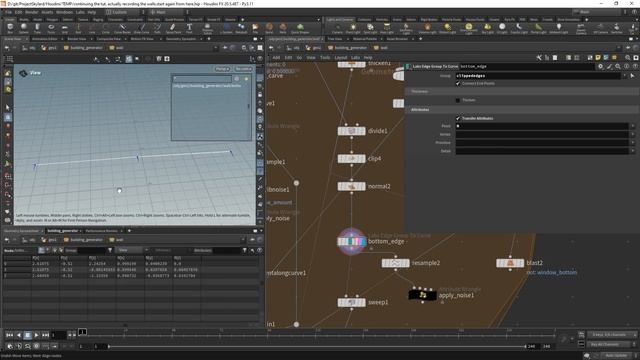Select the Tube shelf tool
The width and height of the screenshot is (640, 360).
point(37,28)
